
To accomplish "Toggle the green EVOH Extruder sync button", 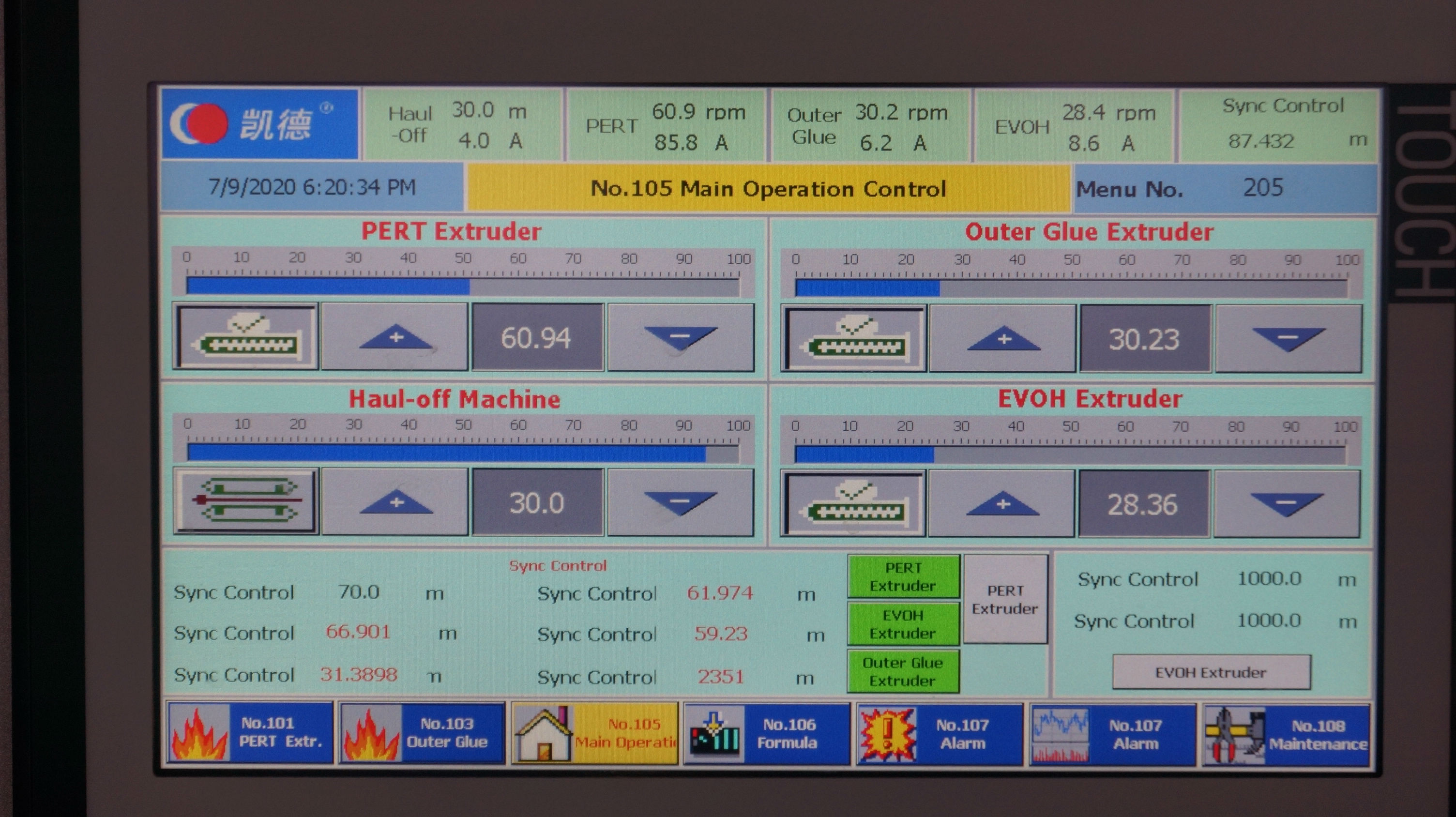I will 903,624.
